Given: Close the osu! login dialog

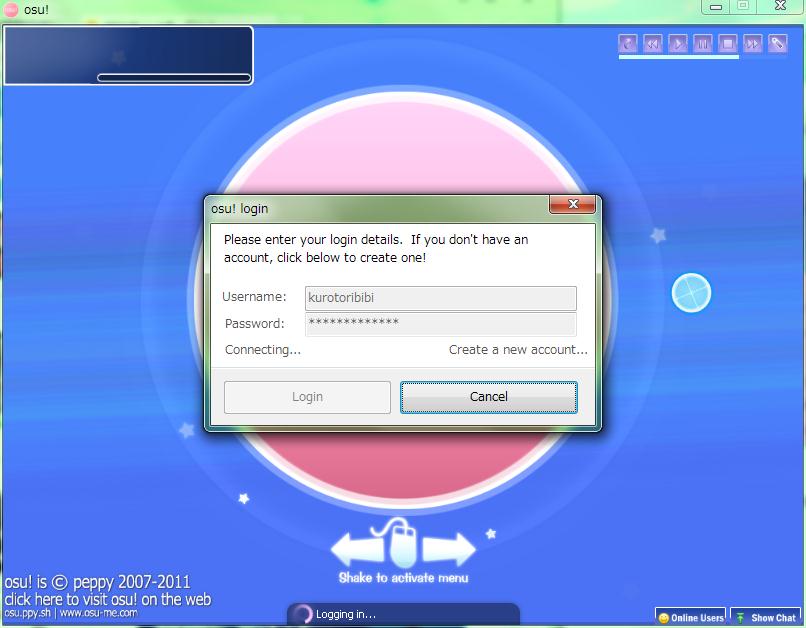Looking at the screenshot, I should point(573,204).
